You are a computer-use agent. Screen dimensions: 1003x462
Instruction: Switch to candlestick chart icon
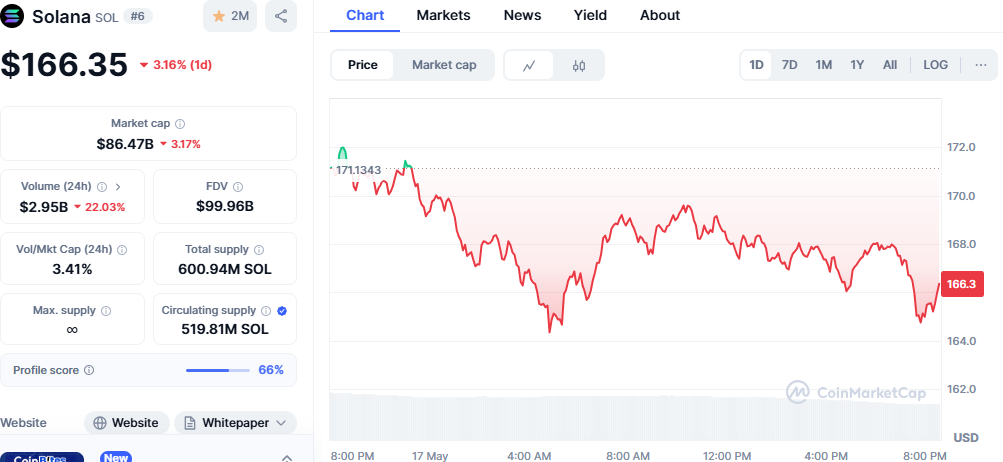coord(579,65)
